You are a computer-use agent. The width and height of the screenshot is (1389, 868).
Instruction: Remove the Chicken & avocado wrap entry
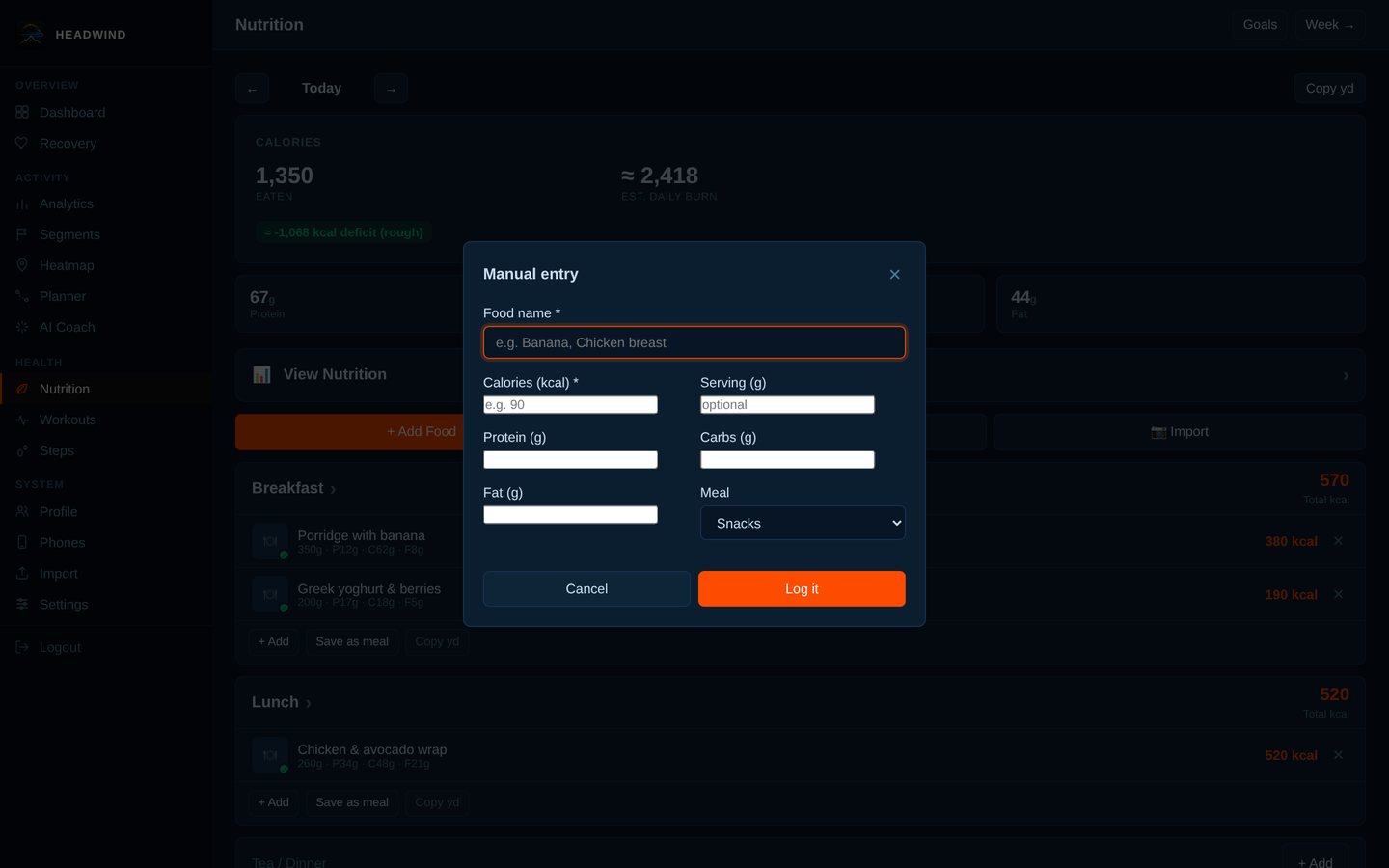[1338, 756]
